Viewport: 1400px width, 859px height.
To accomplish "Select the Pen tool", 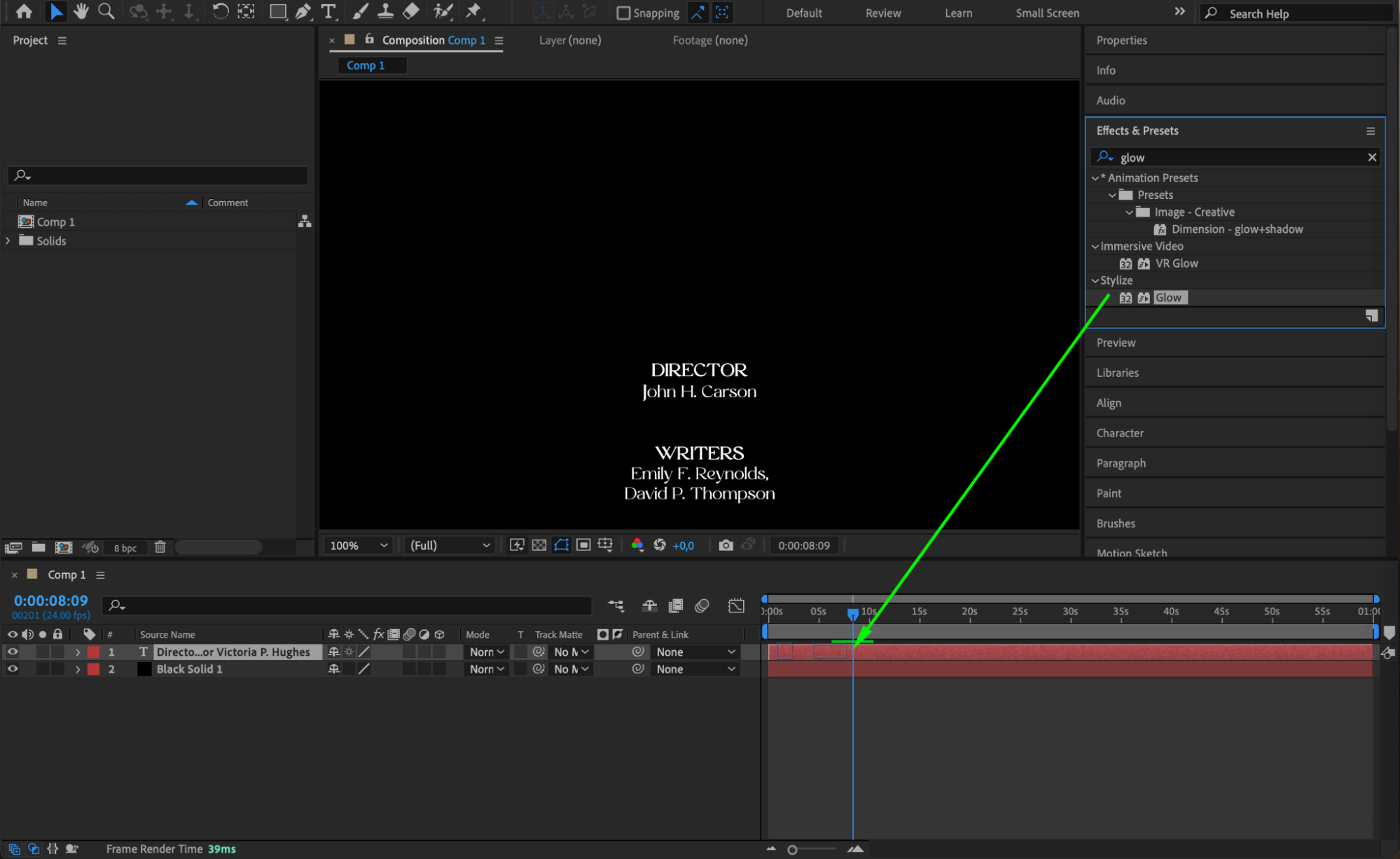I will [x=303, y=11].
